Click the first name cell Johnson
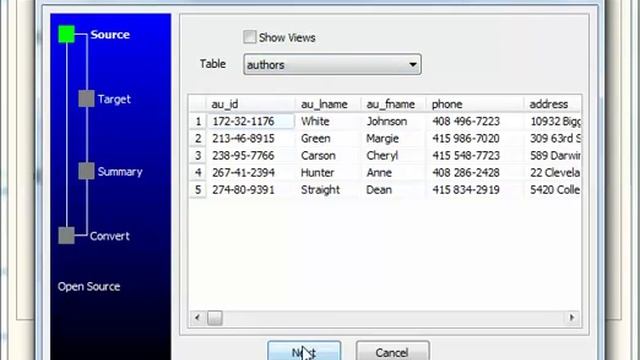640x360 pixels. coord(393,121)
